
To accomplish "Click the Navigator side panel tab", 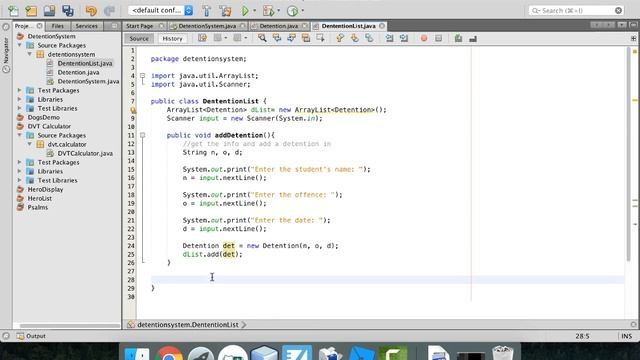I will [6, 54].
